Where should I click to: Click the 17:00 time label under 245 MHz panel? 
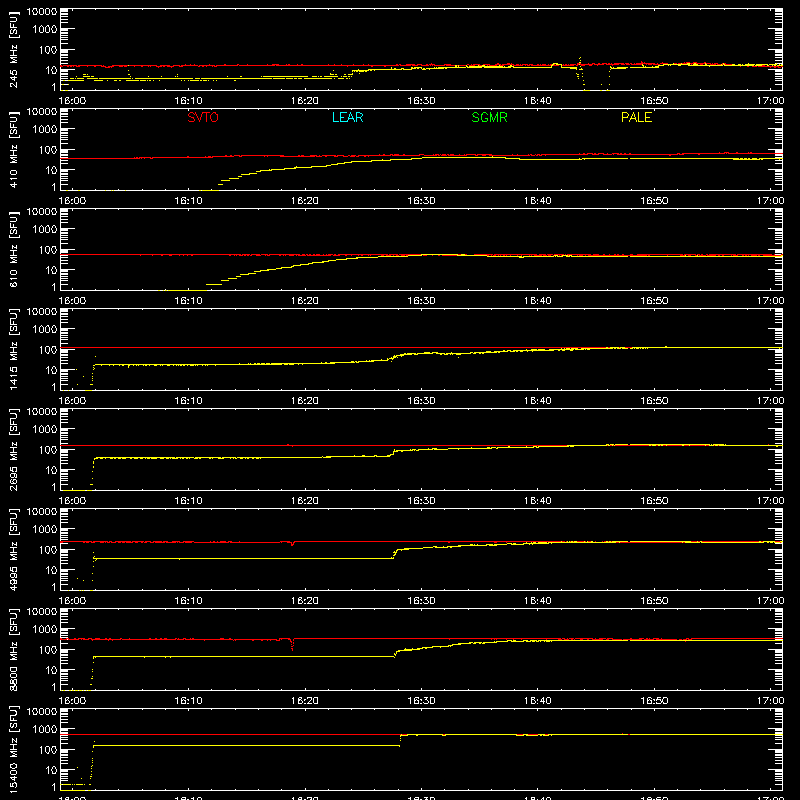coord(770,101)
